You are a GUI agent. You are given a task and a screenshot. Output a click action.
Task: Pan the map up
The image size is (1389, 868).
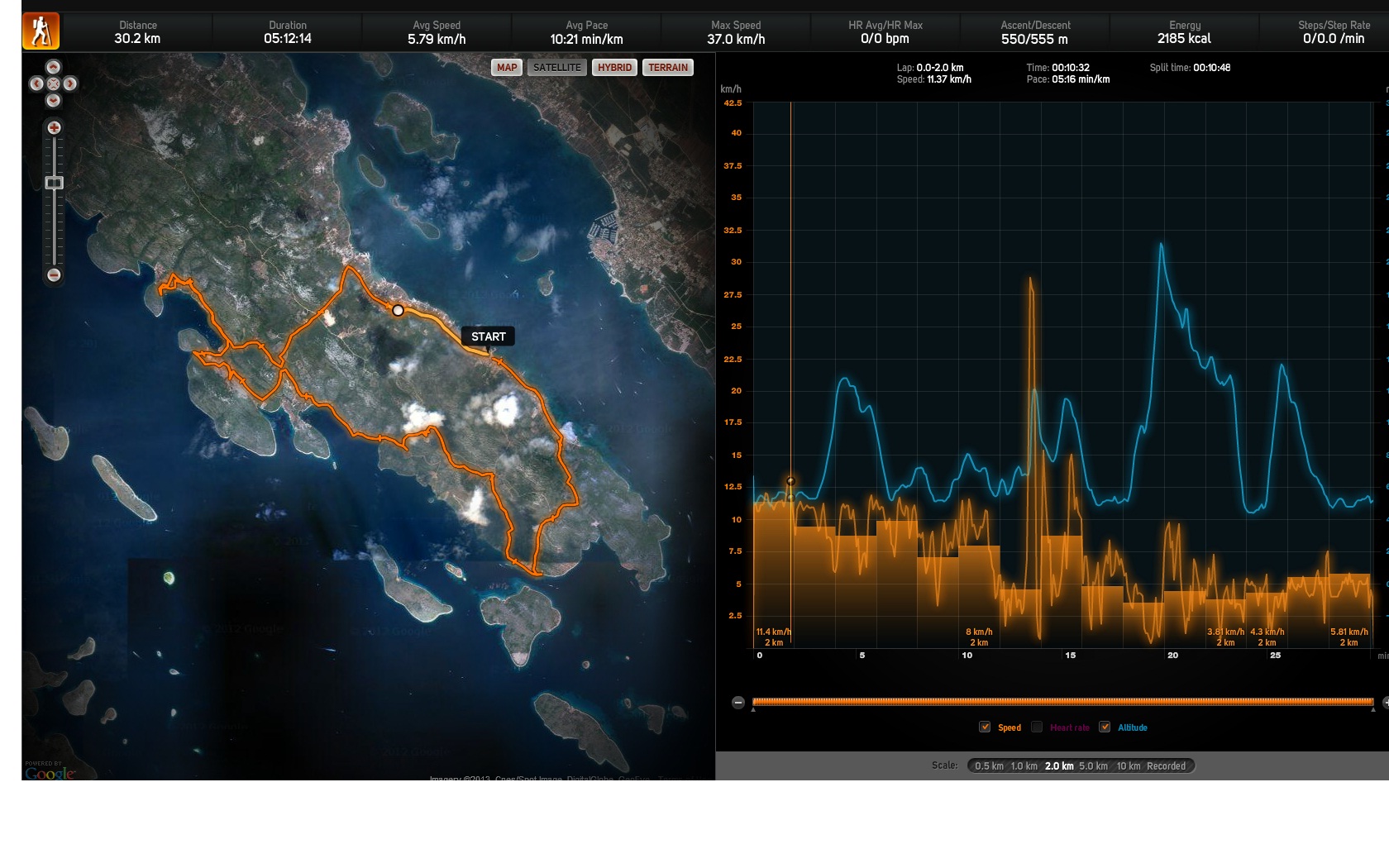click(53, 67)
